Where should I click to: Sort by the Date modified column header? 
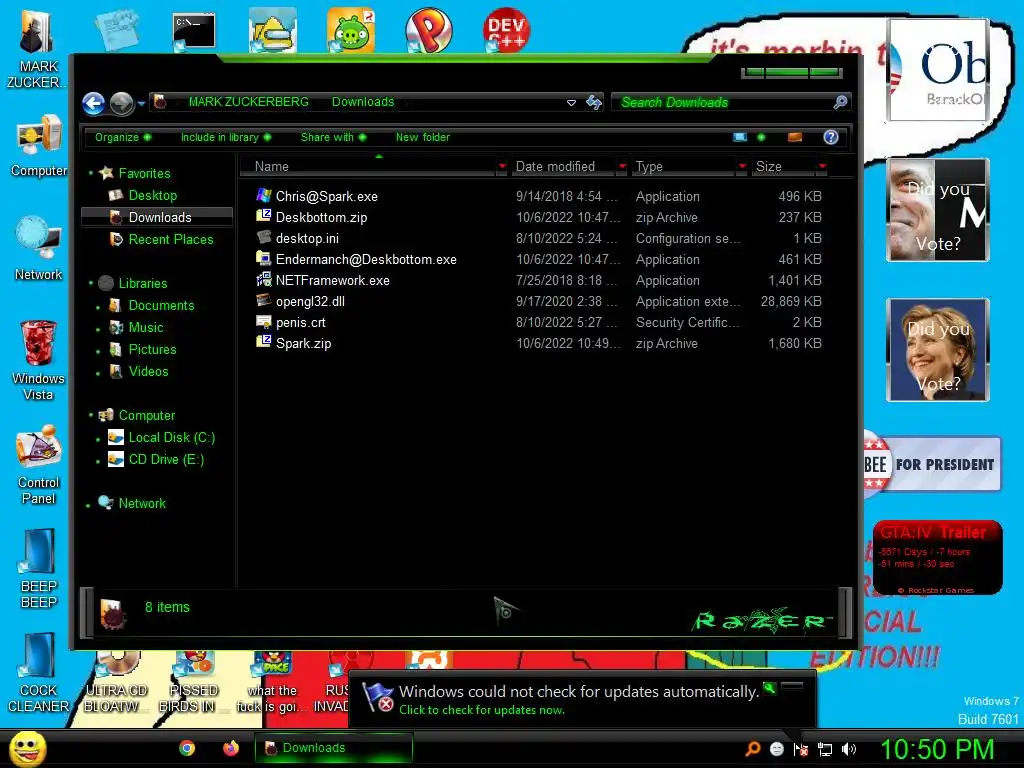coord(563,167)
